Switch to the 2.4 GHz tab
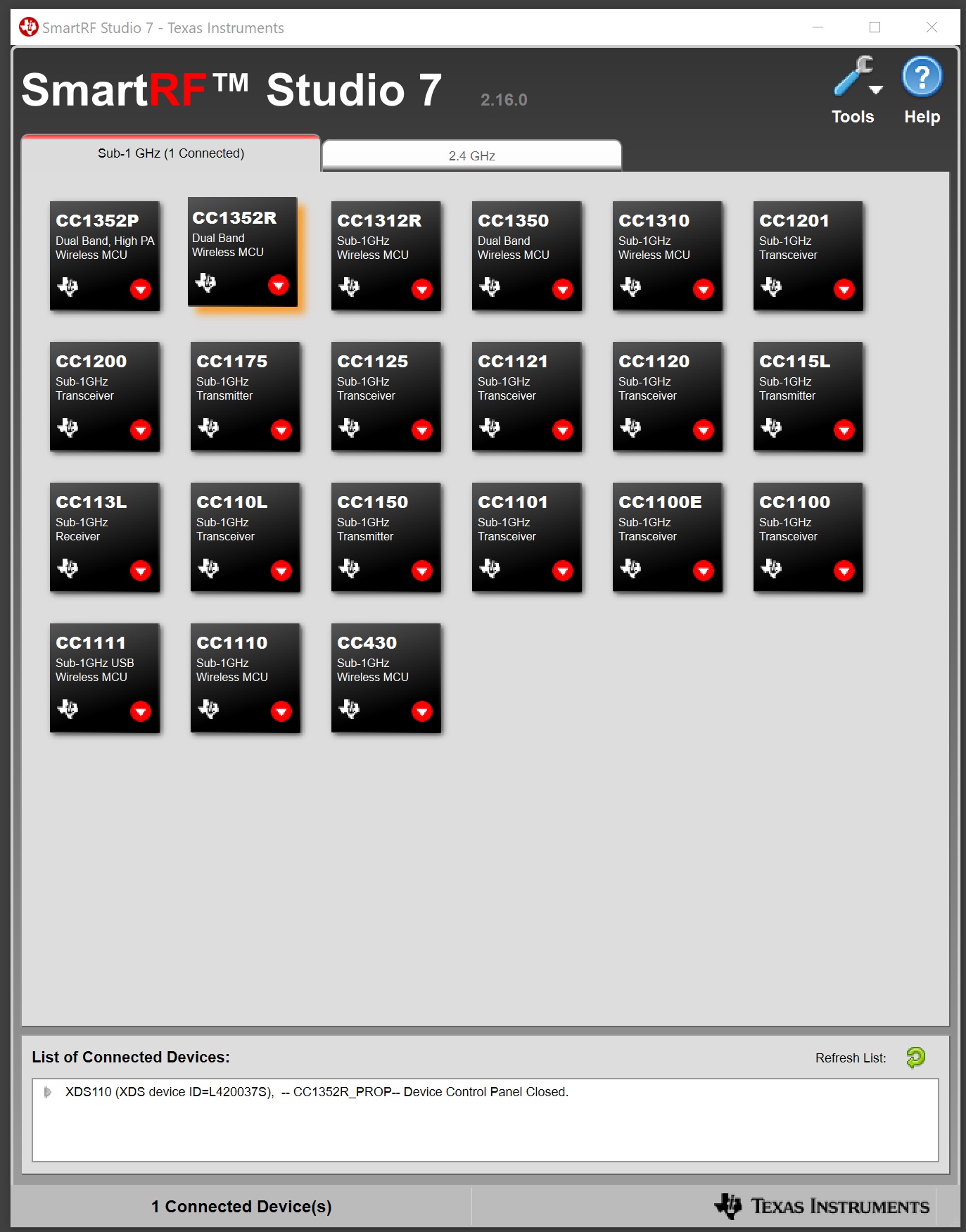This screenshot has width=966, height=1232. pos(471,155)
